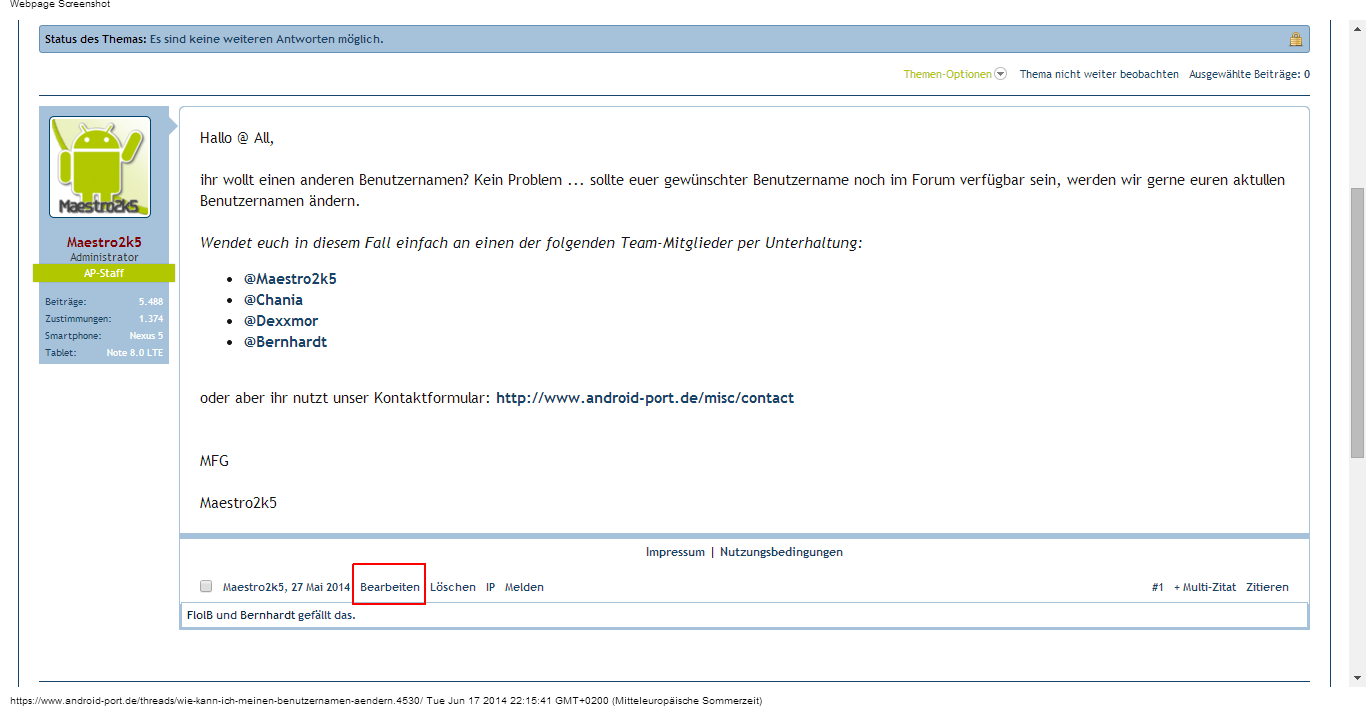Open Ausgewählte Beiträge counter

pyautogui.click(x=1248, y=74)
